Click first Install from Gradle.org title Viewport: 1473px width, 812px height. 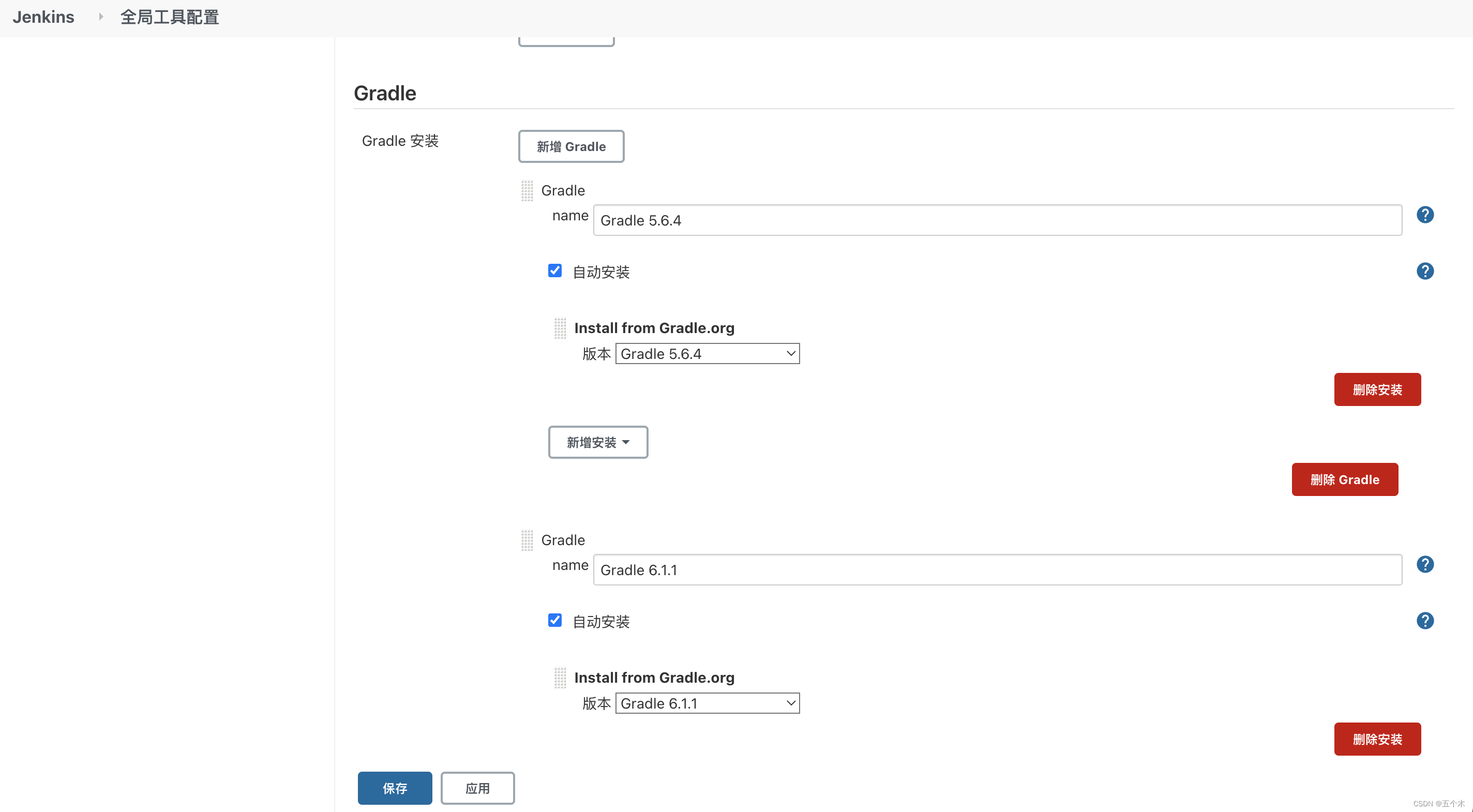coord(654,328)
